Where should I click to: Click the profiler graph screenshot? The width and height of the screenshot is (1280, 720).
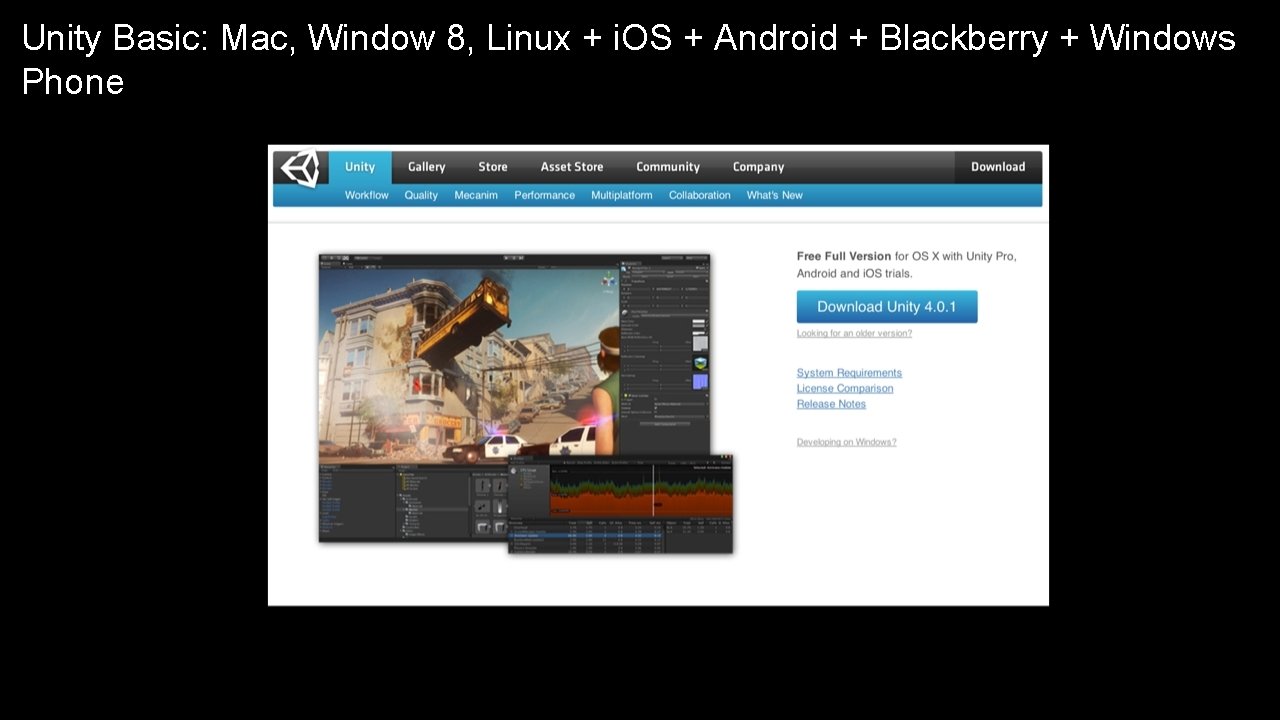(621, 504)
